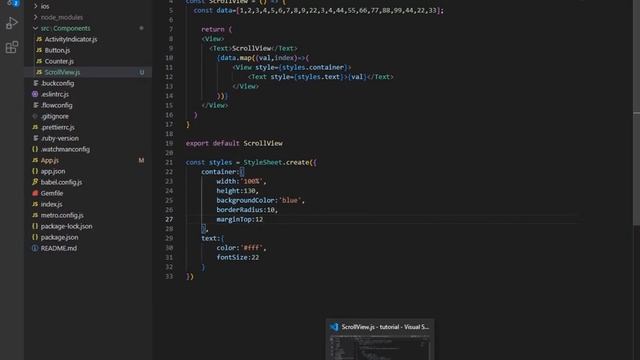The image size is (640, 360).
Task: Click line number 19 in the gutter
Action: coord(169,143)
